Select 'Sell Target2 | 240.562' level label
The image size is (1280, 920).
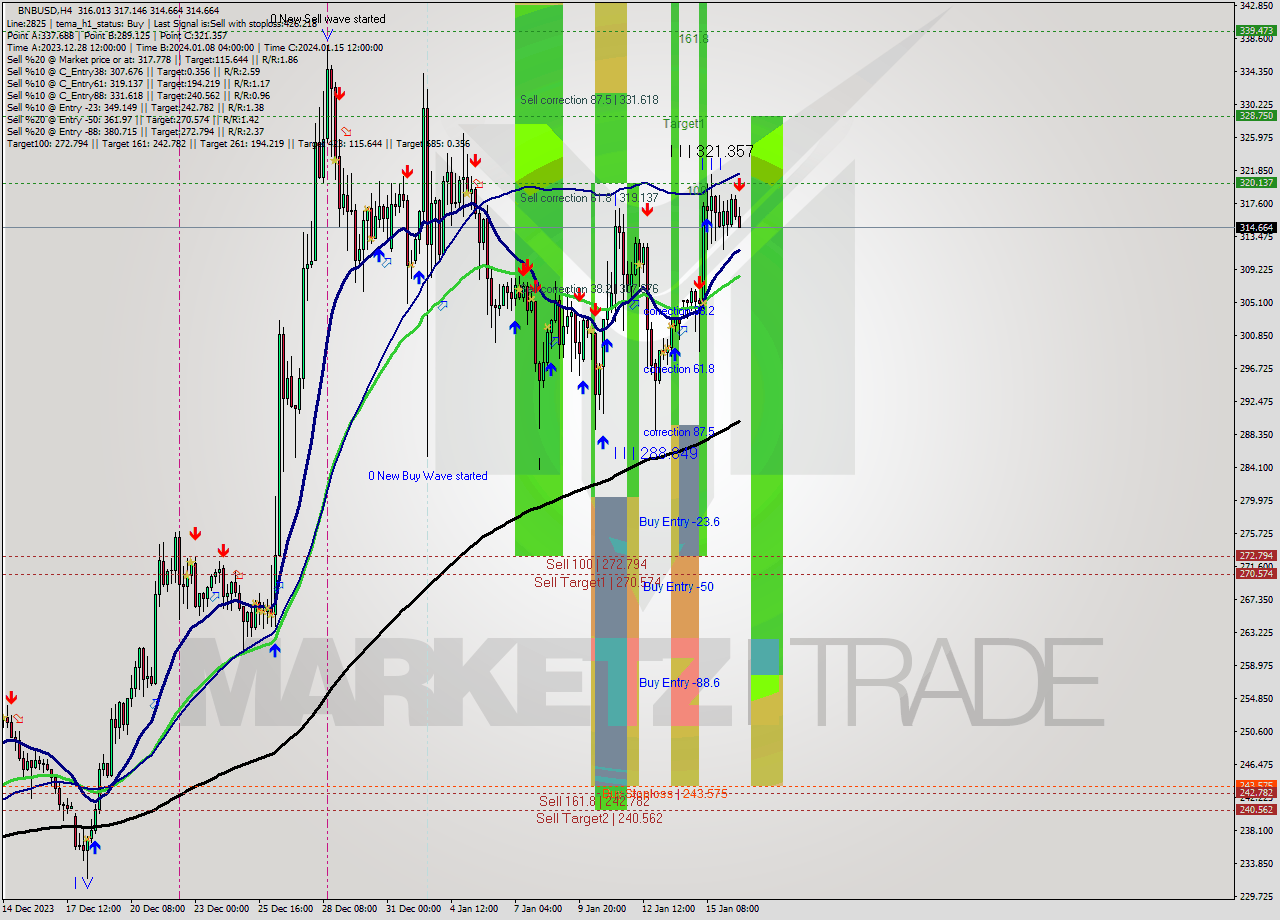[599, 818]
